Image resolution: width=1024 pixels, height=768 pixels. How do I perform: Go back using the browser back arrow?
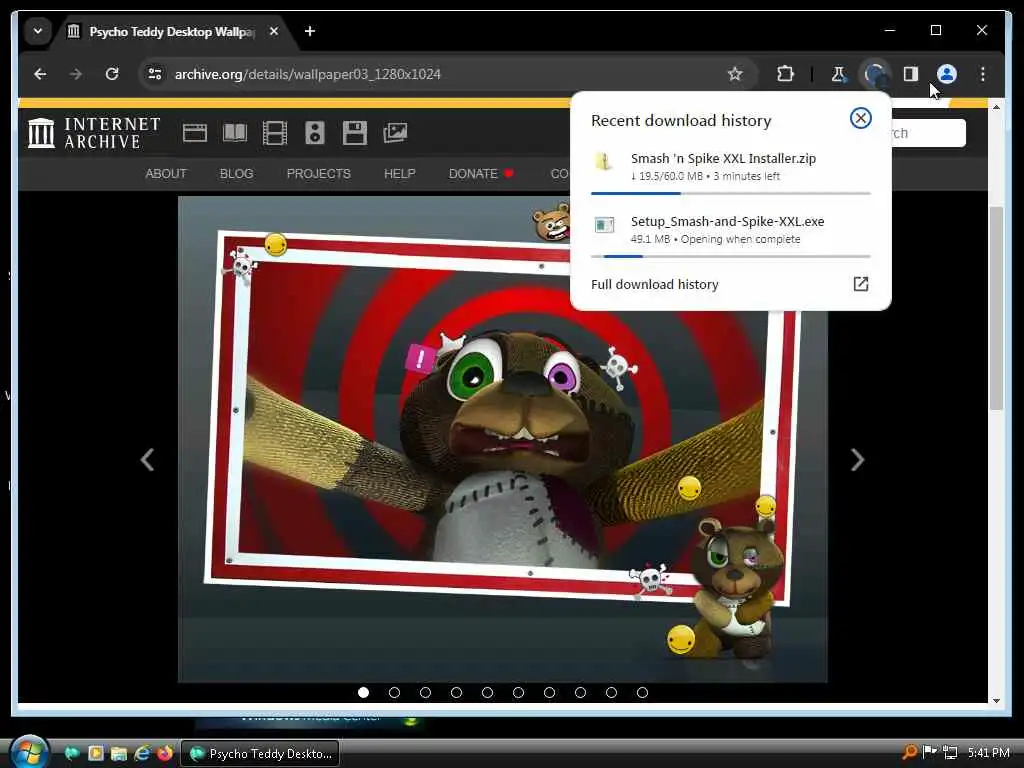click(40, 74)
